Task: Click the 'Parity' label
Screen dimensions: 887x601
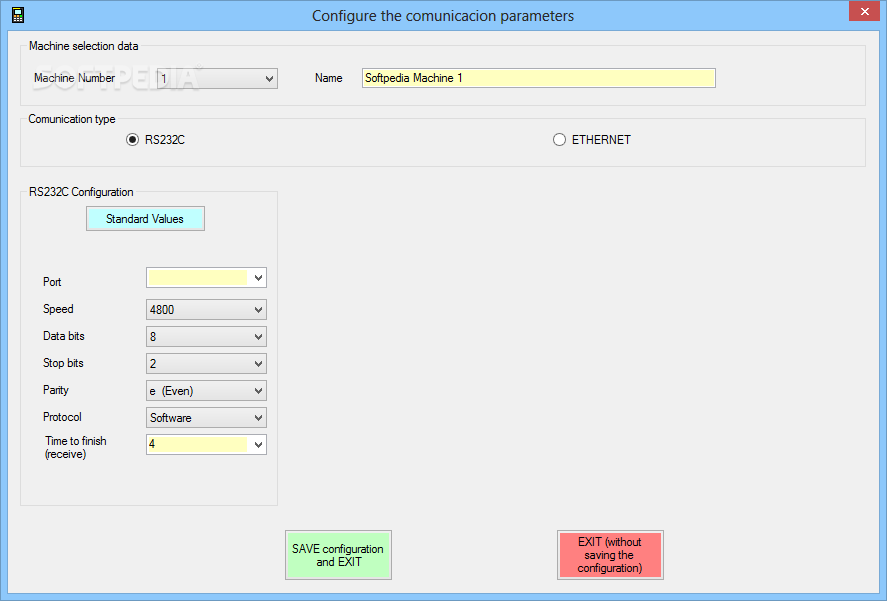Action: [55, 390]
